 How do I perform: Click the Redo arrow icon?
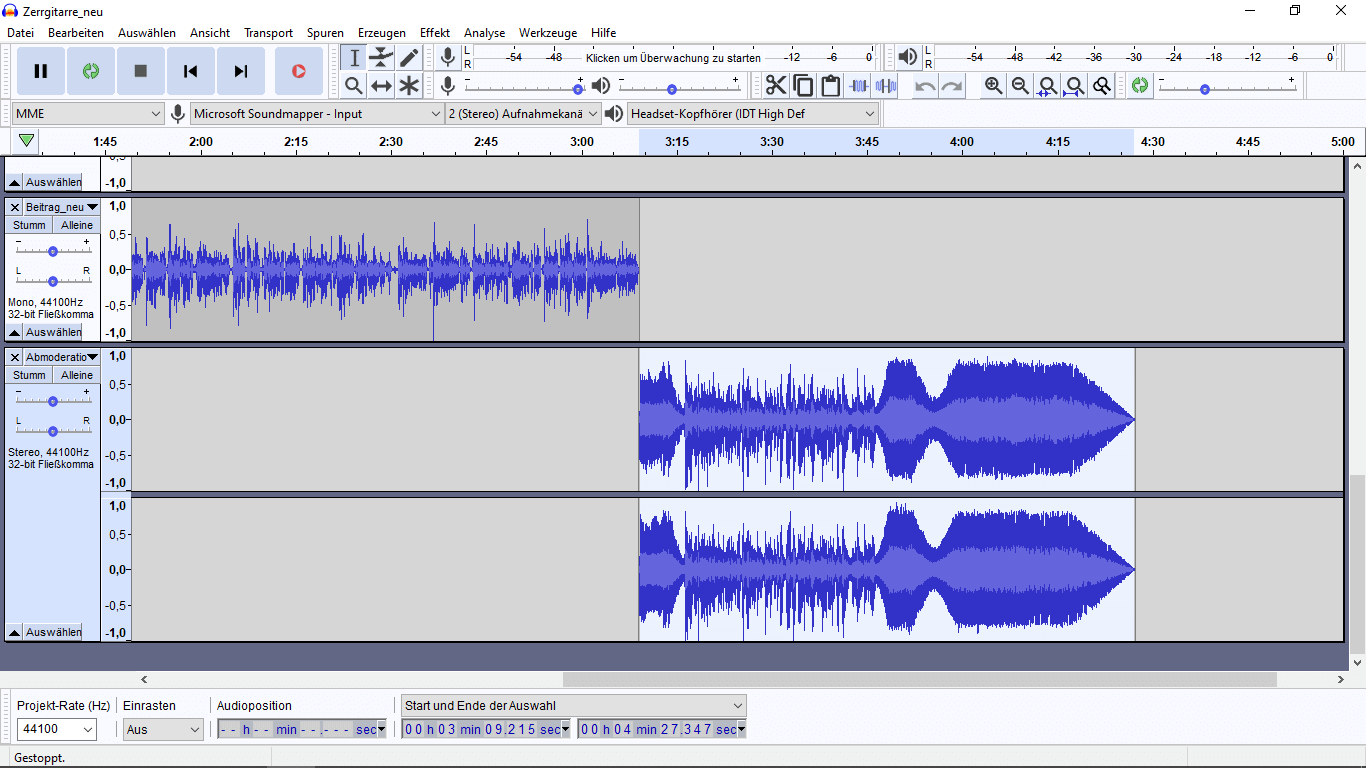[x=952, y=86]
